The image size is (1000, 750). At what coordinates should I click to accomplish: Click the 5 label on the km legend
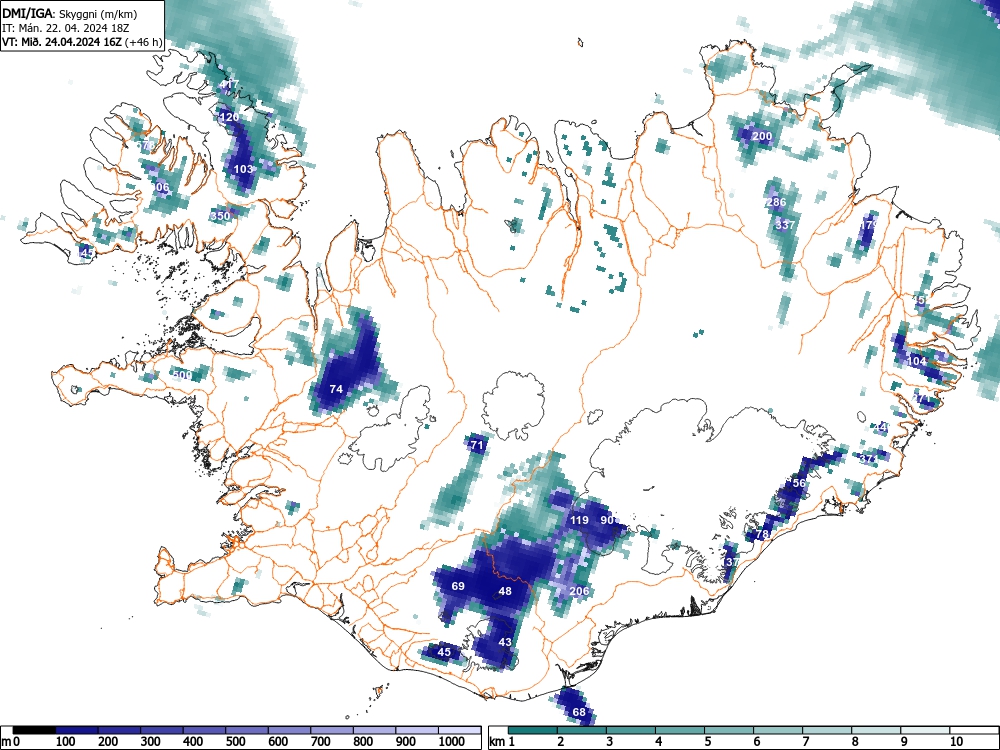point(708,742)
